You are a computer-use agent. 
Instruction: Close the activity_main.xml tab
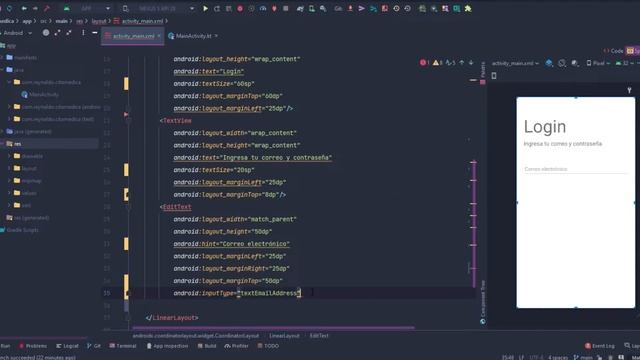159,36
